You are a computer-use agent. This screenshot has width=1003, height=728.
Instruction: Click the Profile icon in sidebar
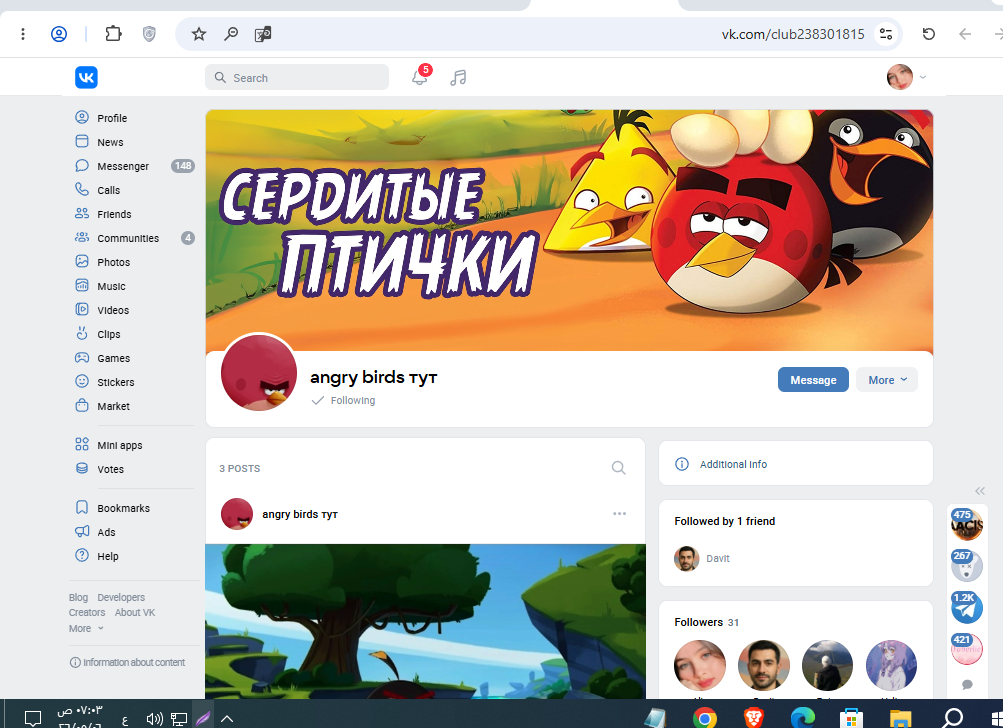point(82,117)
